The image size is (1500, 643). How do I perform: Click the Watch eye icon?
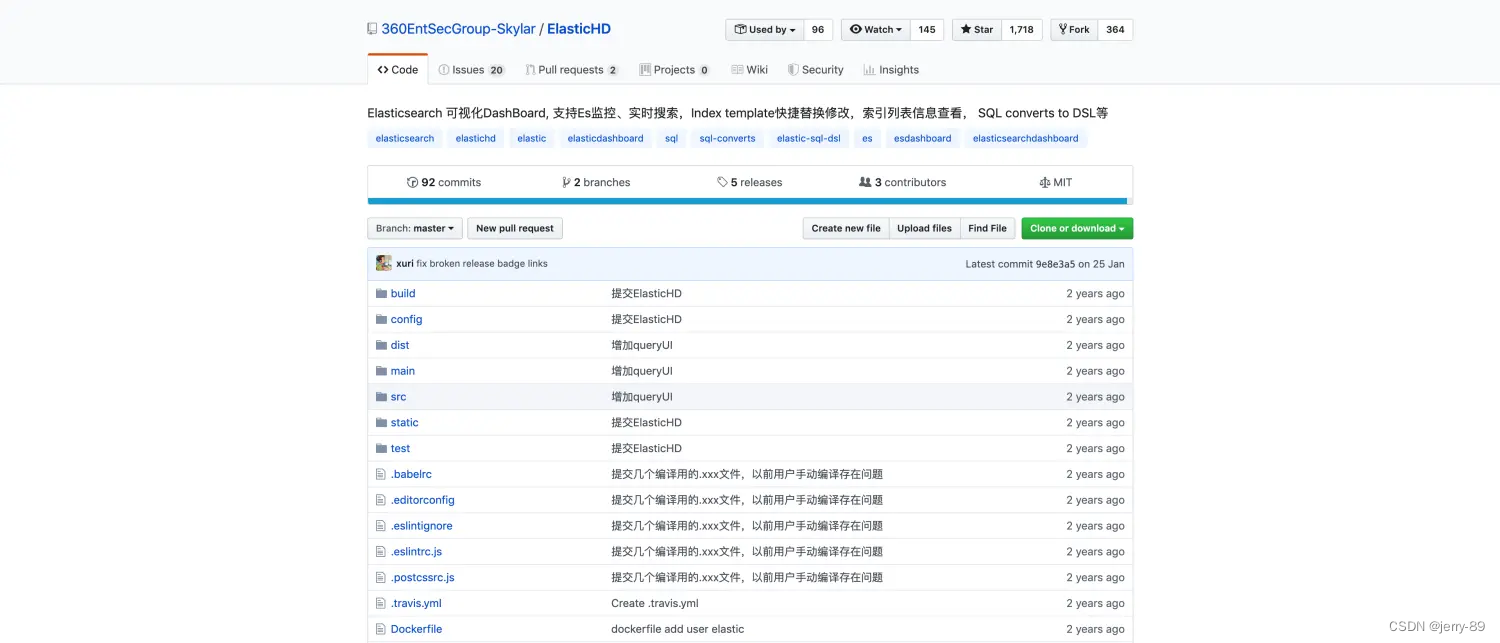pyautogui.click(x=855, y=29)
